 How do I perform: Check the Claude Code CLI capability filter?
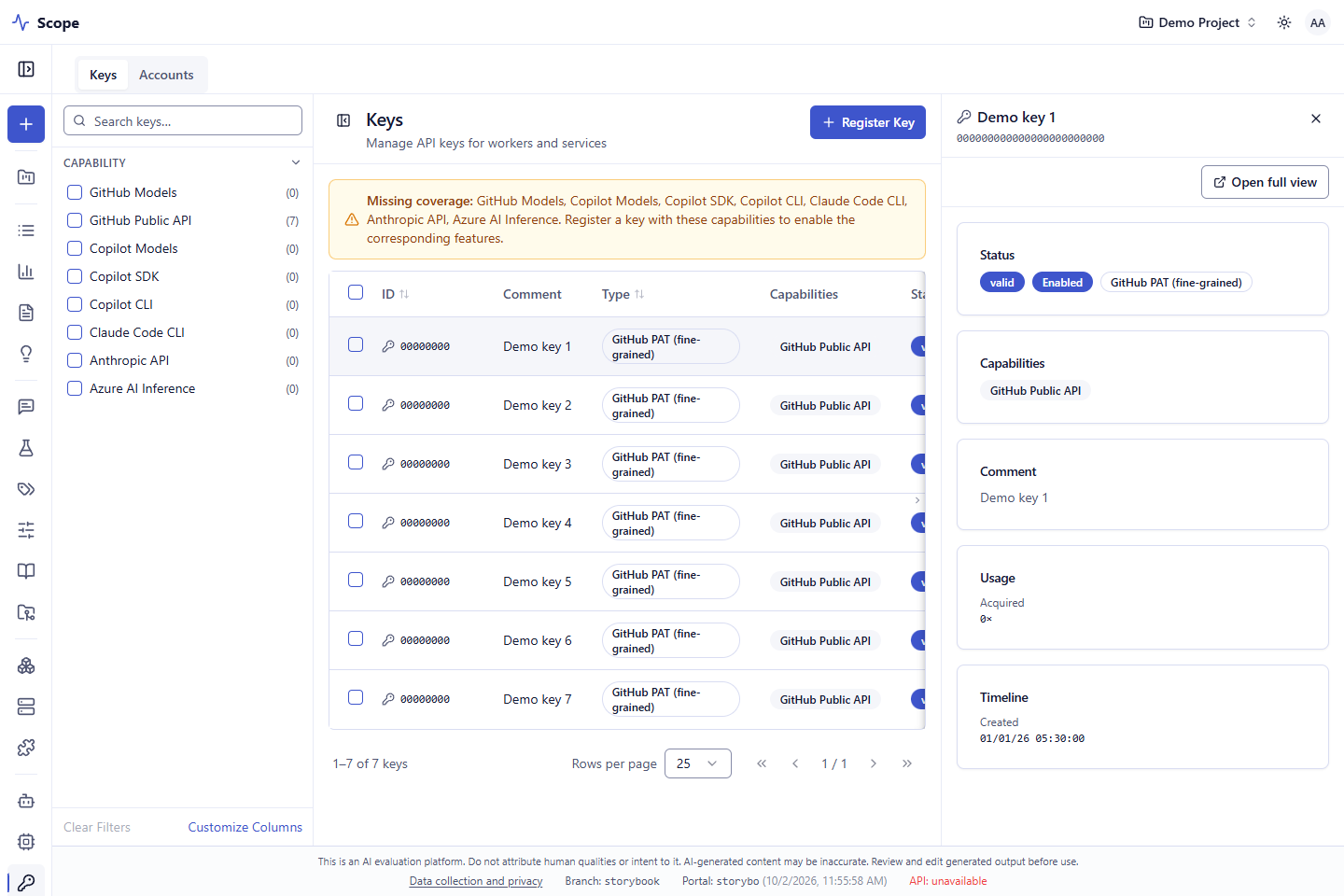(x=75, y=332)
